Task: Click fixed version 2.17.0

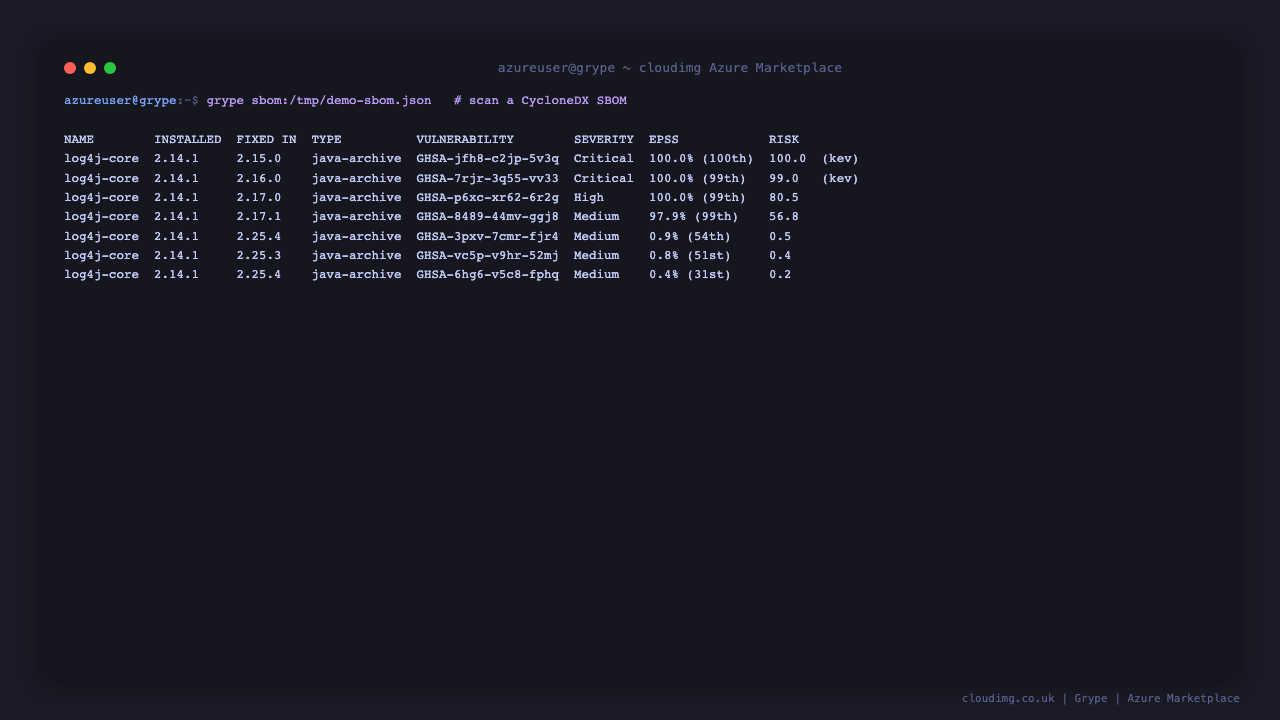Action: pyautogui.click(x=259, y=198)
